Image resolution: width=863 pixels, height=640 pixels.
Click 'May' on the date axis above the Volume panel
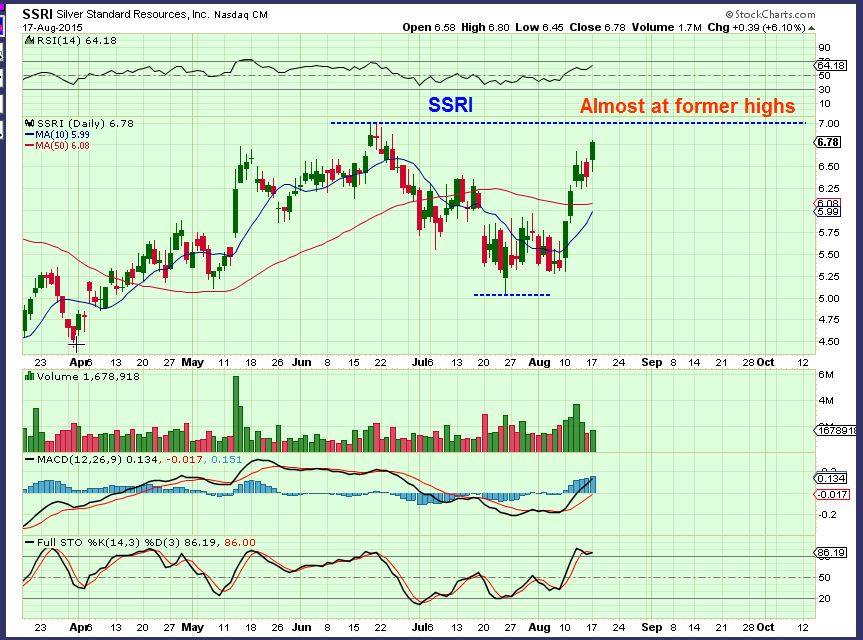(x=192, y=362)
